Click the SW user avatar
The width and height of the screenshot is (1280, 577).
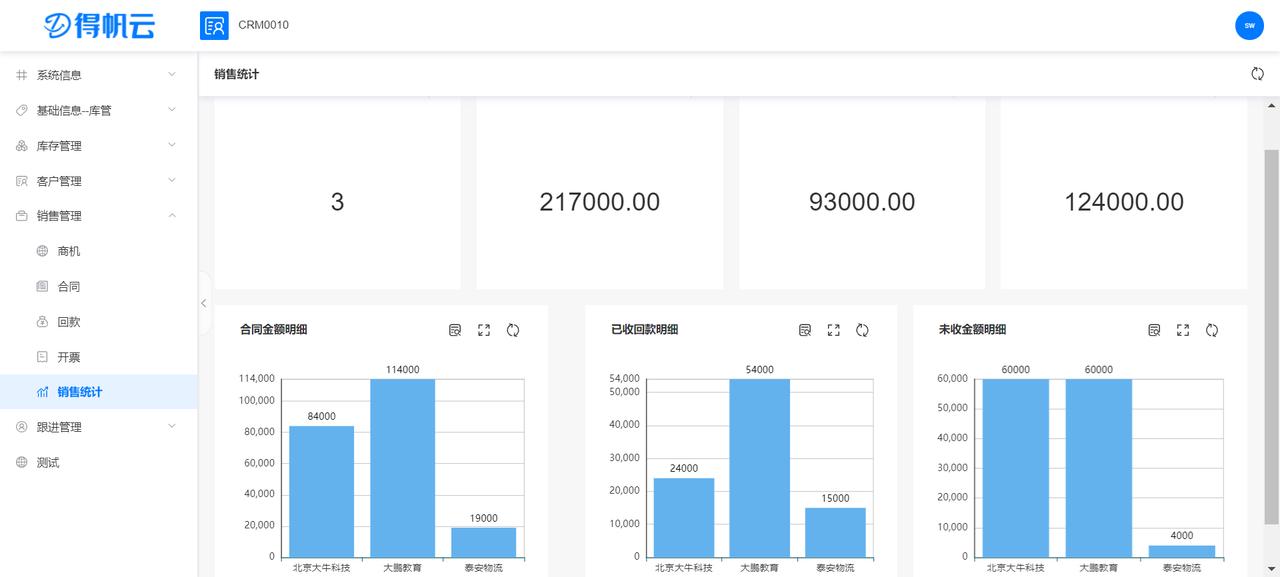(x=1249, y=25)
